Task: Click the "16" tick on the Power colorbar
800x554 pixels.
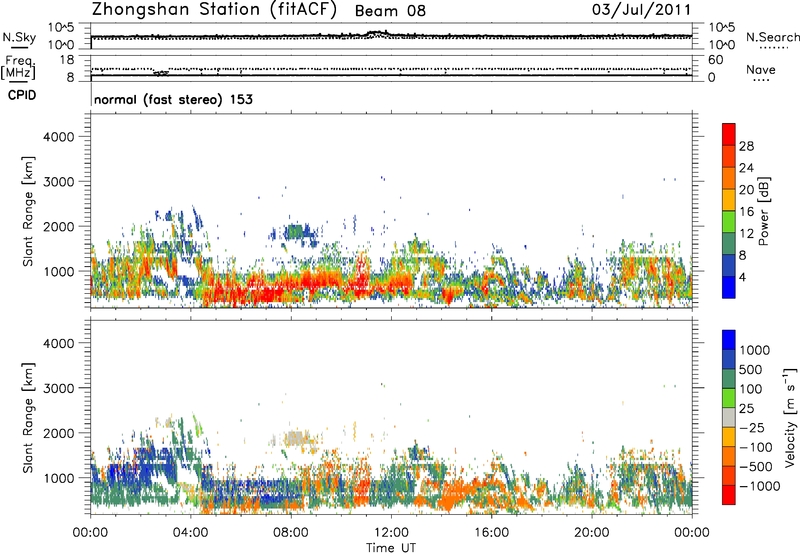Action: pyautogui.click(x=746, y=212)
